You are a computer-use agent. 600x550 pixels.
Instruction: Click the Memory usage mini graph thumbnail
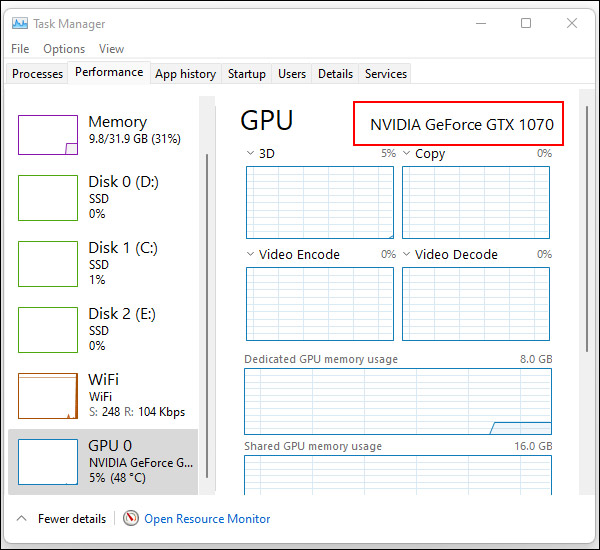click(48, 135)
